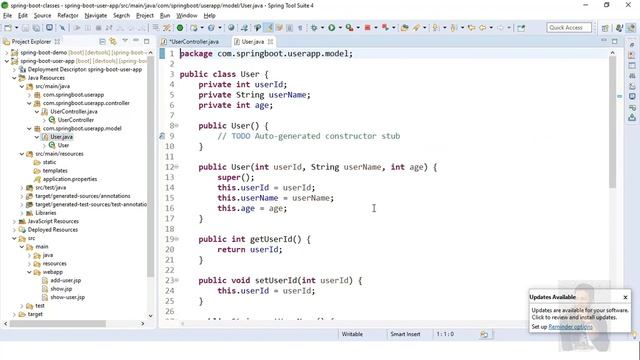Click the Save icon in the toolbar
Screen dimensions: 640x360
pyautogui.click(x=25, y=28)
